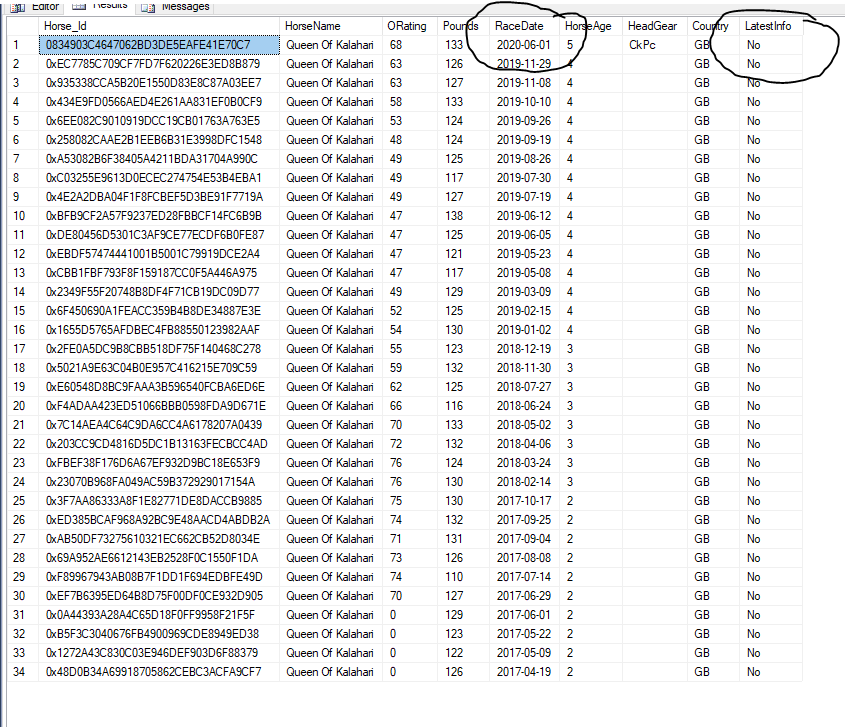
Task: Click Horse_Id 0xE60548D8BC9FAAA3B596540FCBA6ED6E
Action: tap(159, 387)
